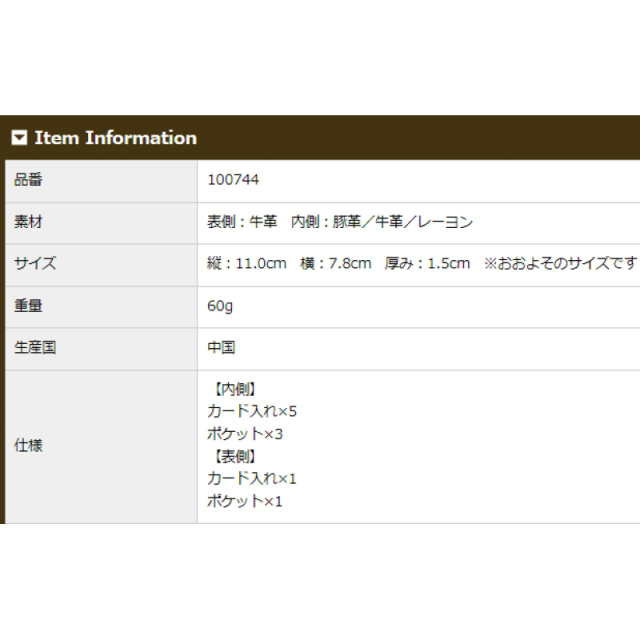Click the material text 表側：牛革 内側：豚革／牛革／レーヨン
640x640 pixels.
pyautogui.click(x=340, y=222)
